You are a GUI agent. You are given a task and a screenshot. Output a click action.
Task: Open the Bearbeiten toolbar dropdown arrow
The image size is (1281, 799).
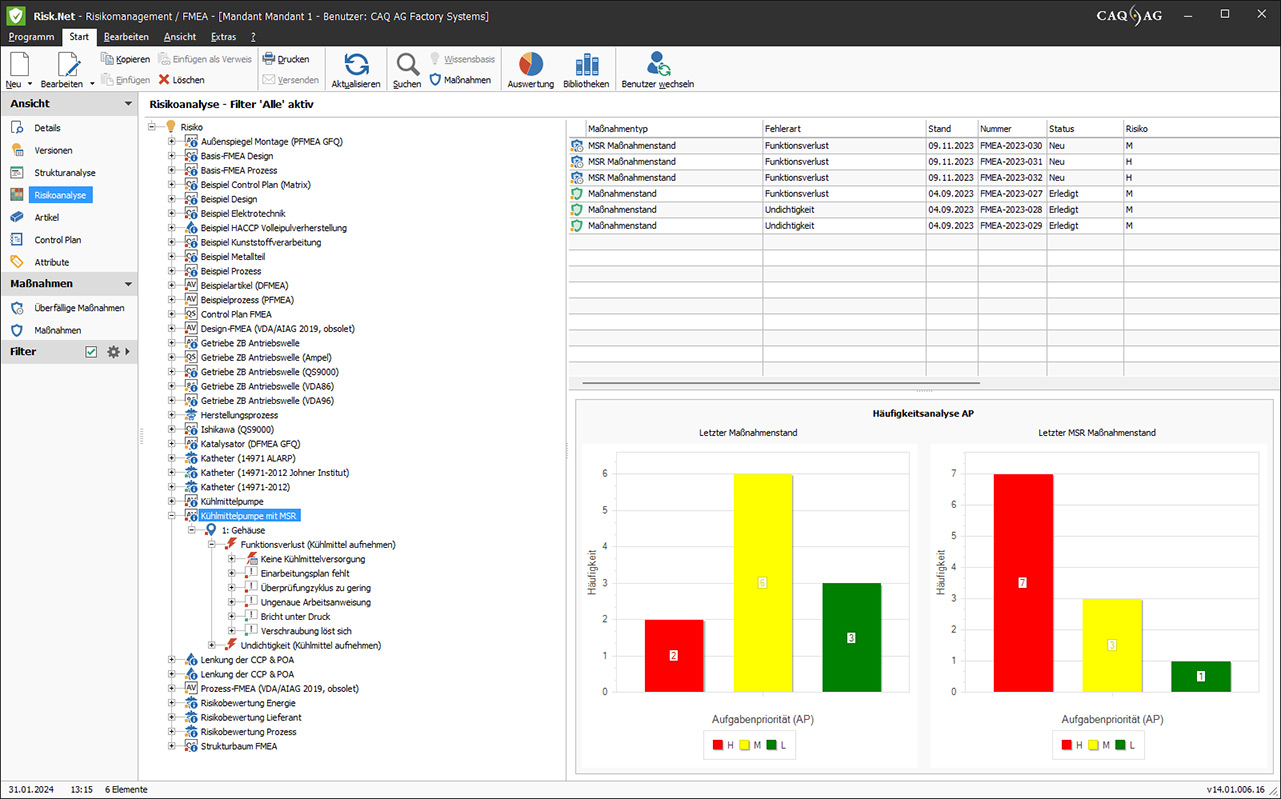[x=92, y=85]
